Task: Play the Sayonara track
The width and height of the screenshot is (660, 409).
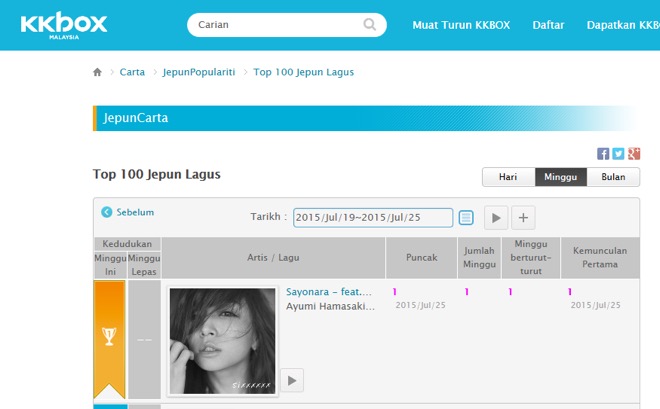Action: tap(291, 380)
